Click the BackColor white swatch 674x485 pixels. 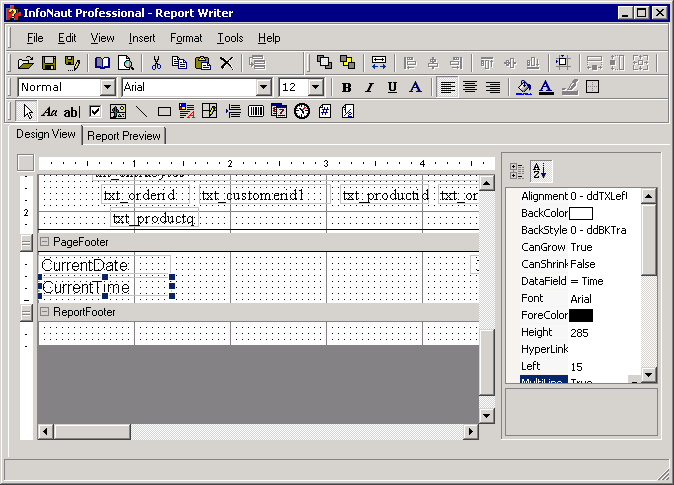[x=581, y=213]
